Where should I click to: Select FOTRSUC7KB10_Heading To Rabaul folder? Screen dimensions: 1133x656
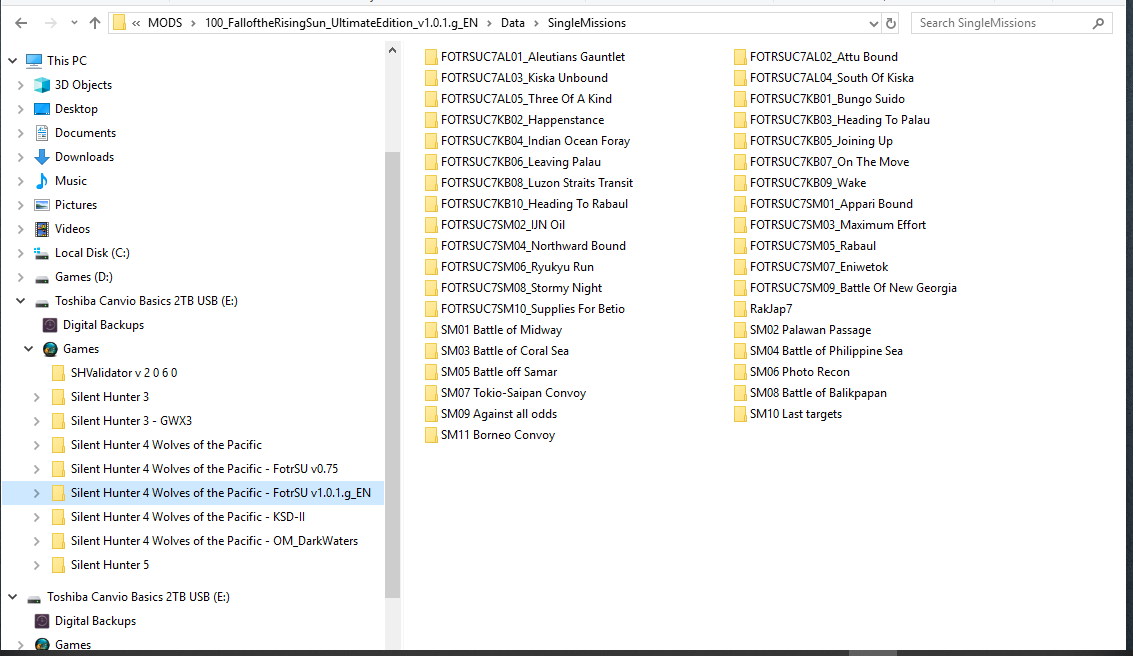[x=534, y=204]
